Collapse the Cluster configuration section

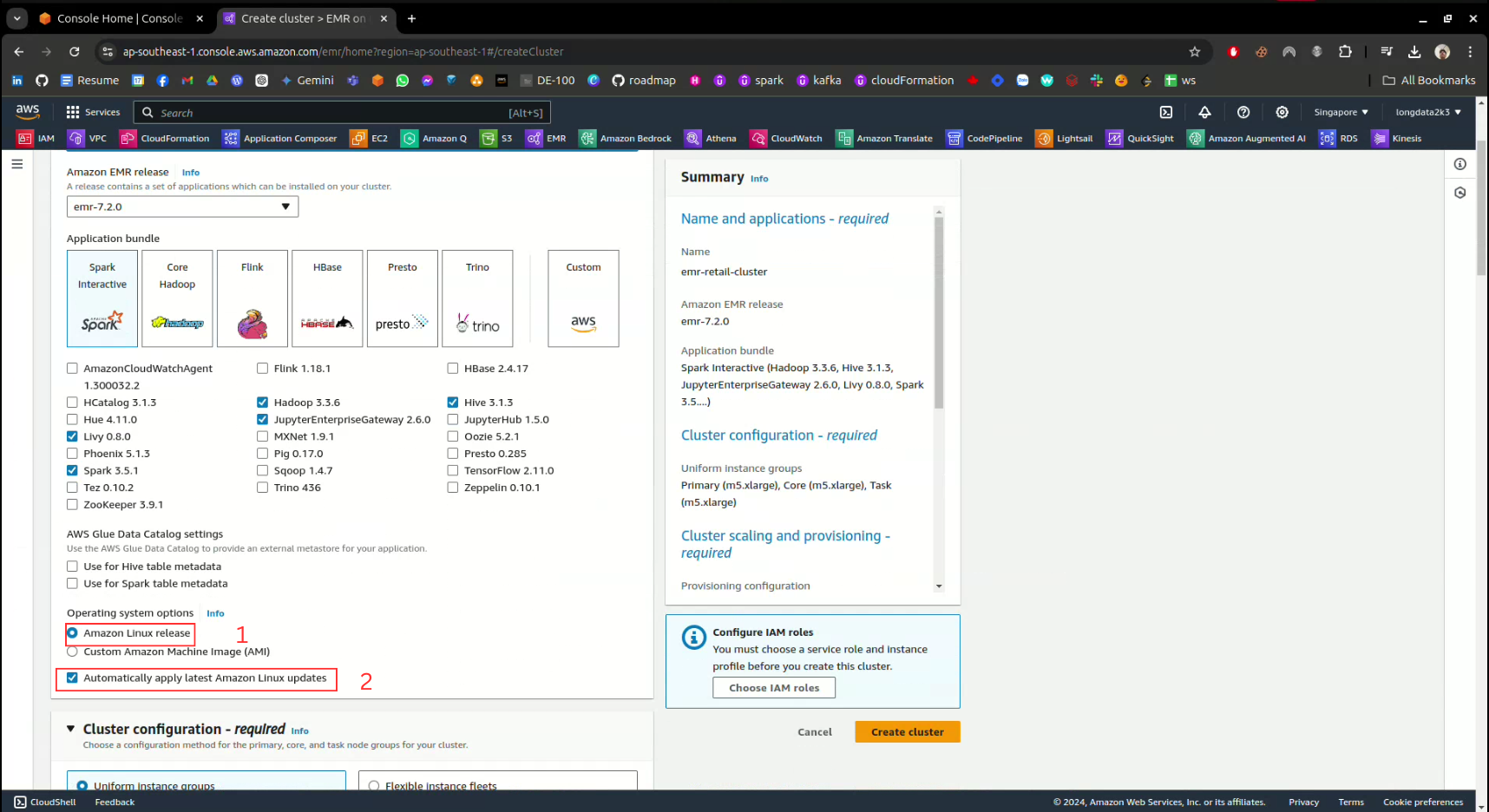click(x=71, y=729)
